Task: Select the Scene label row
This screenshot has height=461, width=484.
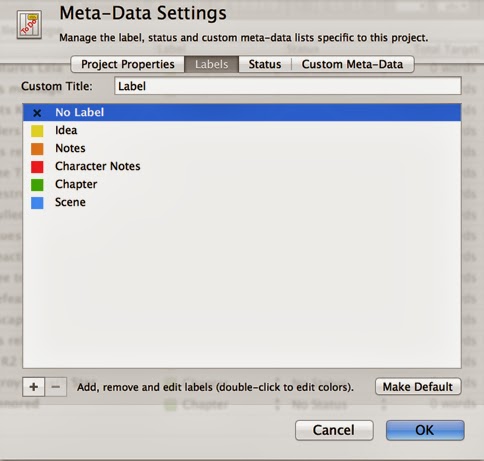Action: pyautogui.click(x=242, y=202)
